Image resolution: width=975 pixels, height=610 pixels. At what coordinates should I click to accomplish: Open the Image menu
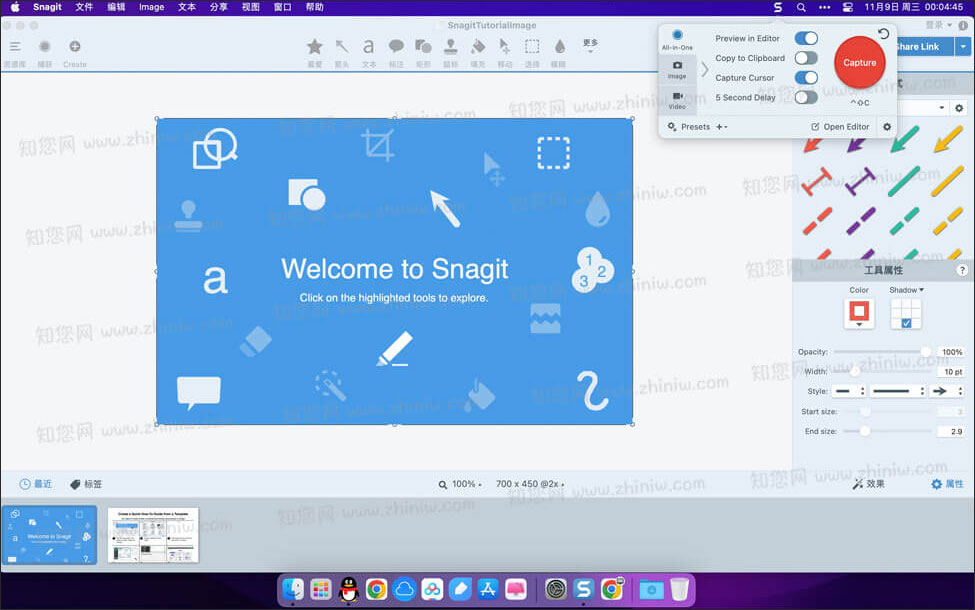(x=151, y=7)
